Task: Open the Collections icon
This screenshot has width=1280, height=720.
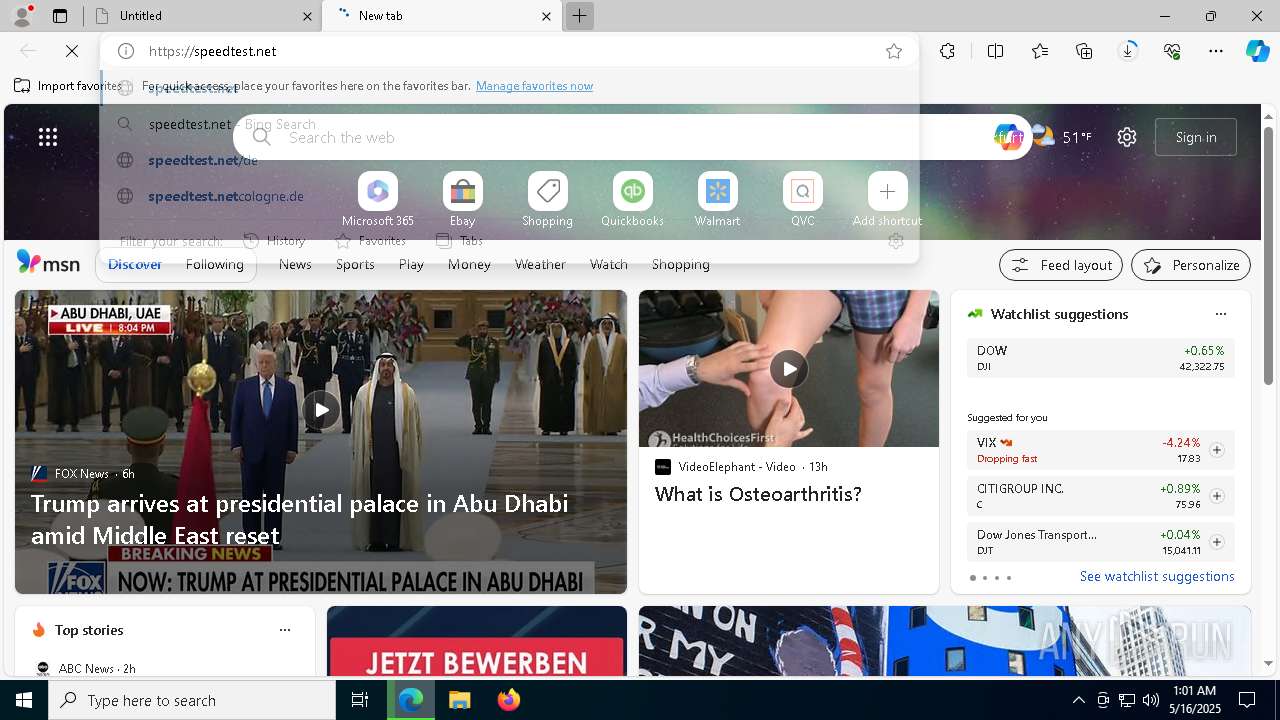Action: [x=1084, y=51]
